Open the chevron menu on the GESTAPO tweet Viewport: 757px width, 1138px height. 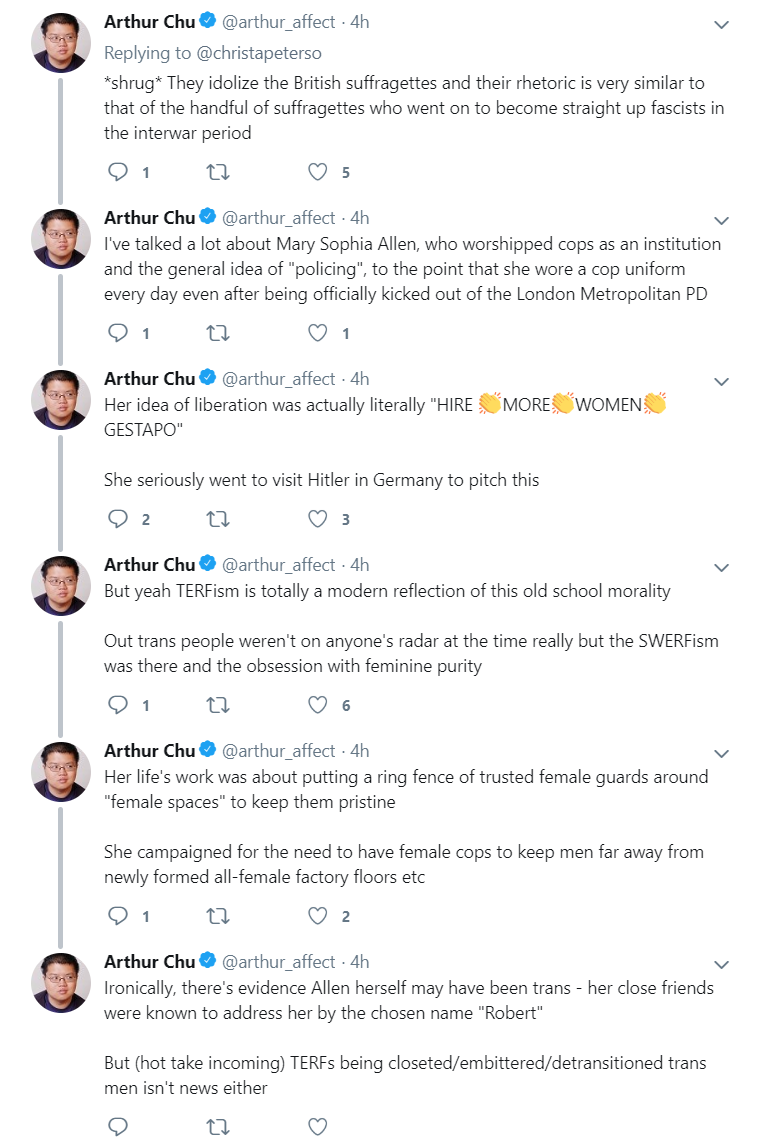click(x=721, y=382)
